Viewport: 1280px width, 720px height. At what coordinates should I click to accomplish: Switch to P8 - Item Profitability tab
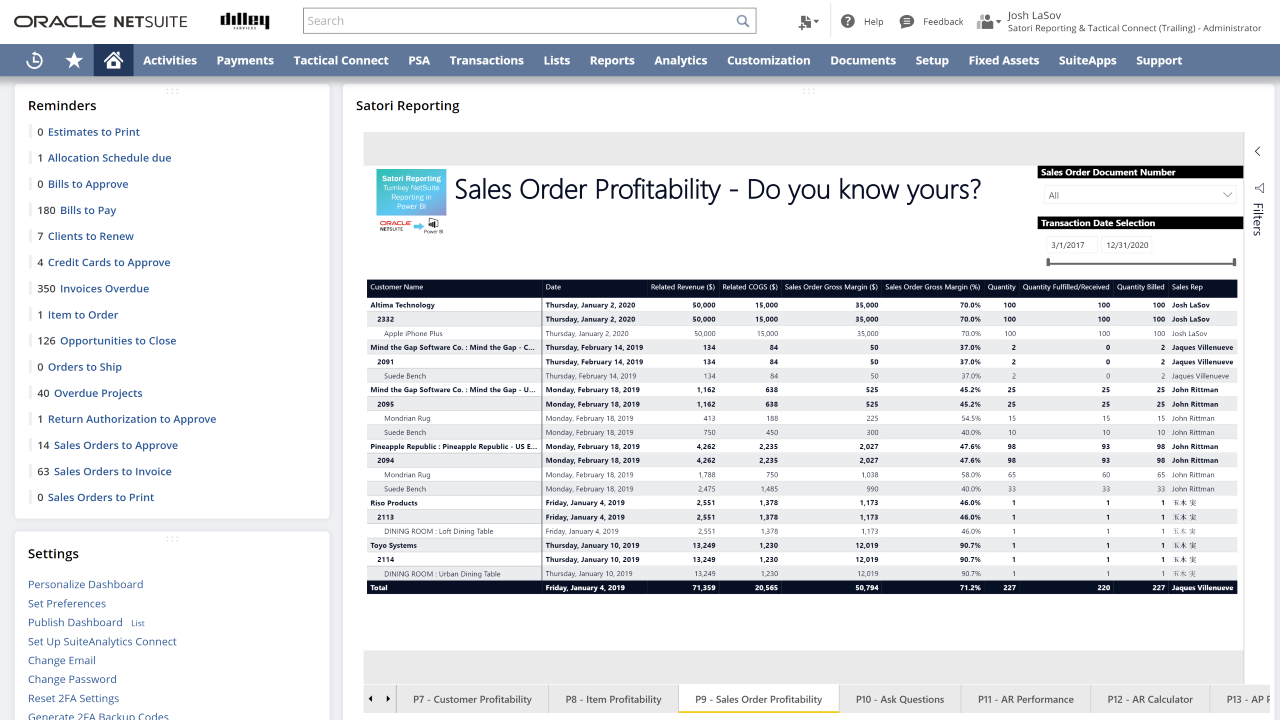(x=614, y=699)
